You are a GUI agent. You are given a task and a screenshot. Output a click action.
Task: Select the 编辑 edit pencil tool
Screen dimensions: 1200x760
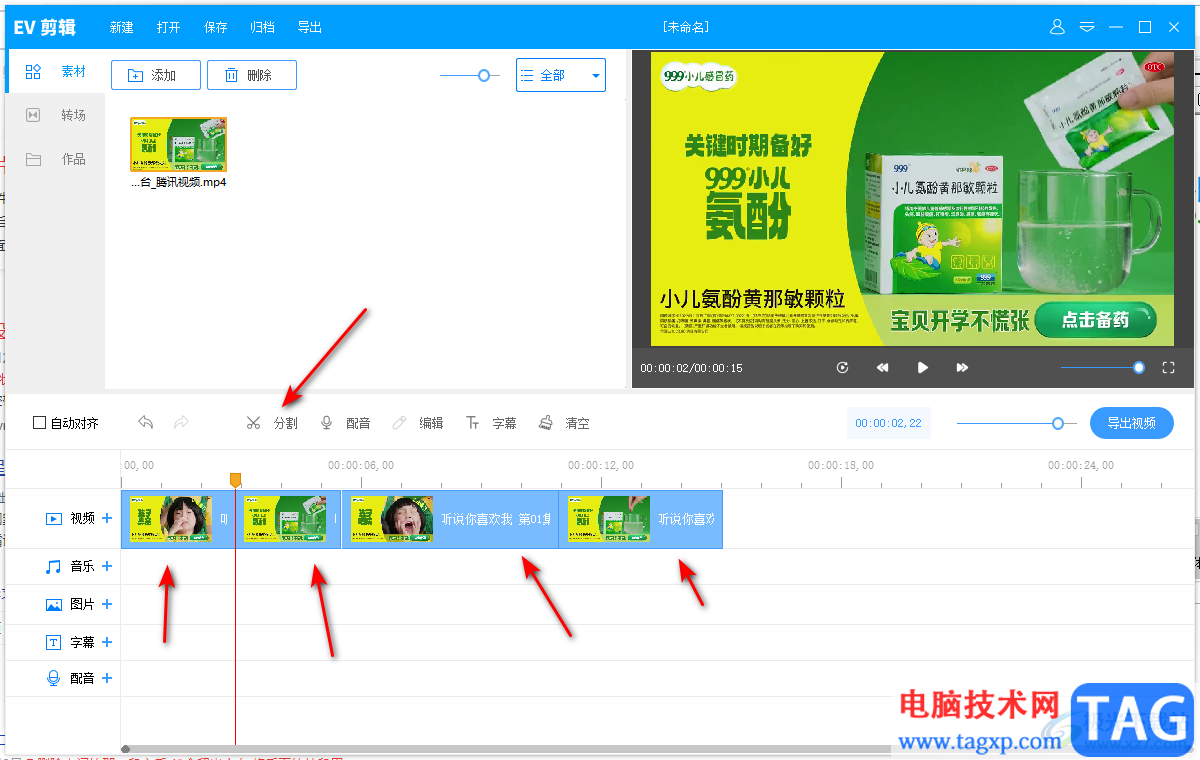tap(418, 423)
